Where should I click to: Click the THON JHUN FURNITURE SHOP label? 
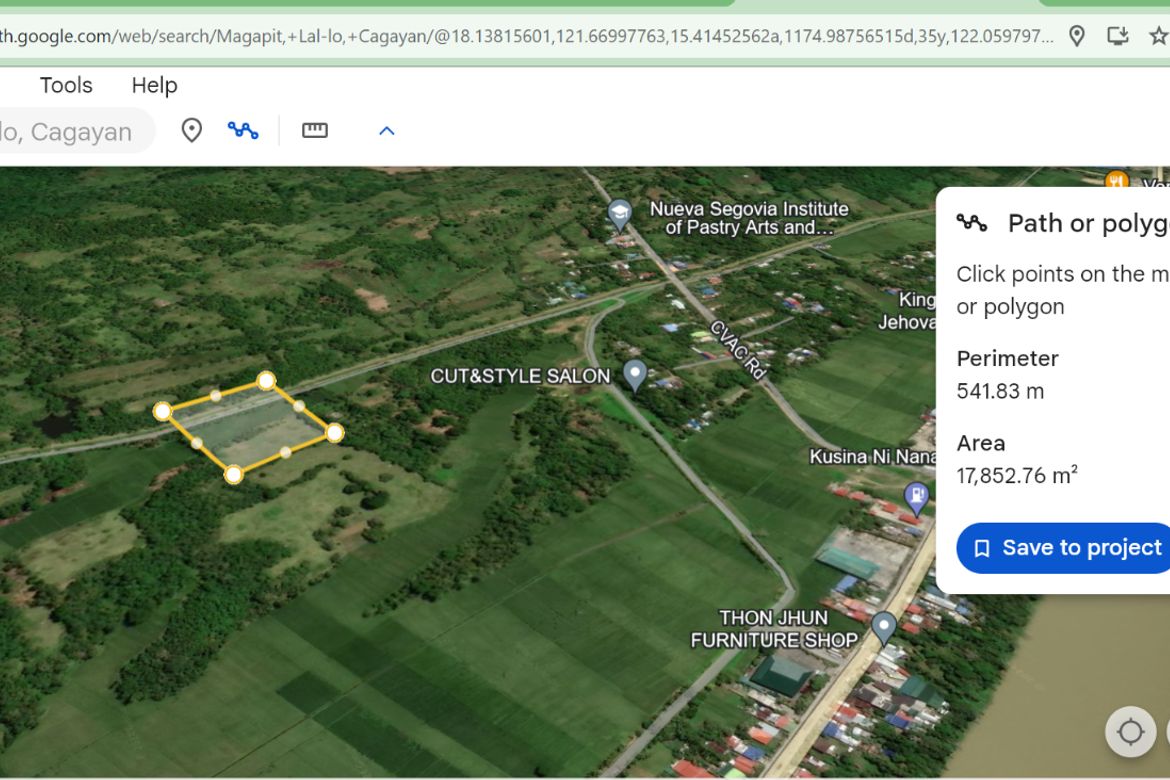pos(774,628)
